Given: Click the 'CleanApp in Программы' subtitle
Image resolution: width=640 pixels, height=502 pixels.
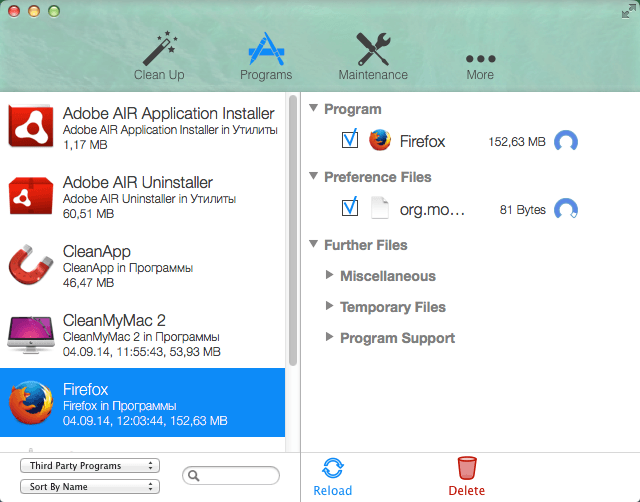Looking at the screenshot, I should coord(128,268).
